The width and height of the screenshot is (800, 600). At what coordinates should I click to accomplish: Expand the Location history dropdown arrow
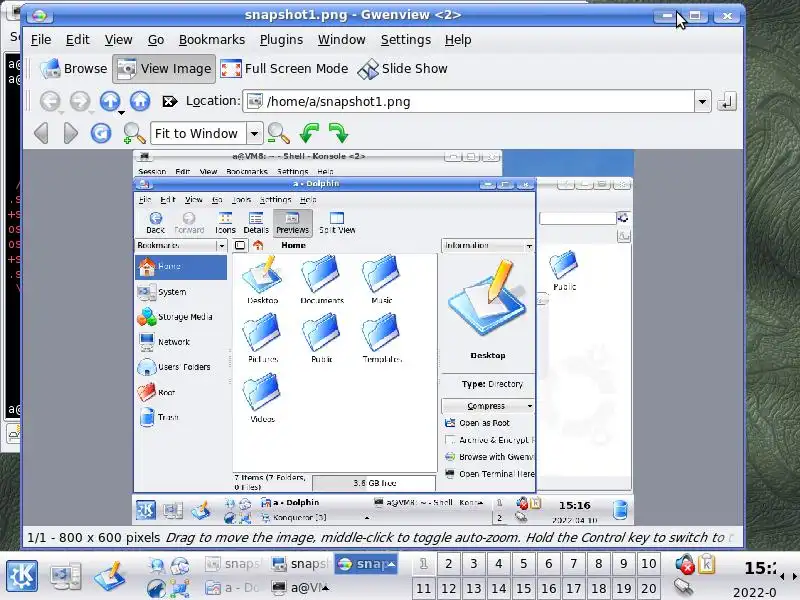[703, 102]
